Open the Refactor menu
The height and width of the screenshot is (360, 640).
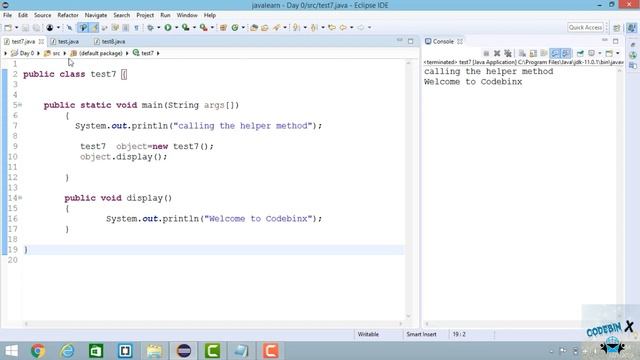click(68, 15)
